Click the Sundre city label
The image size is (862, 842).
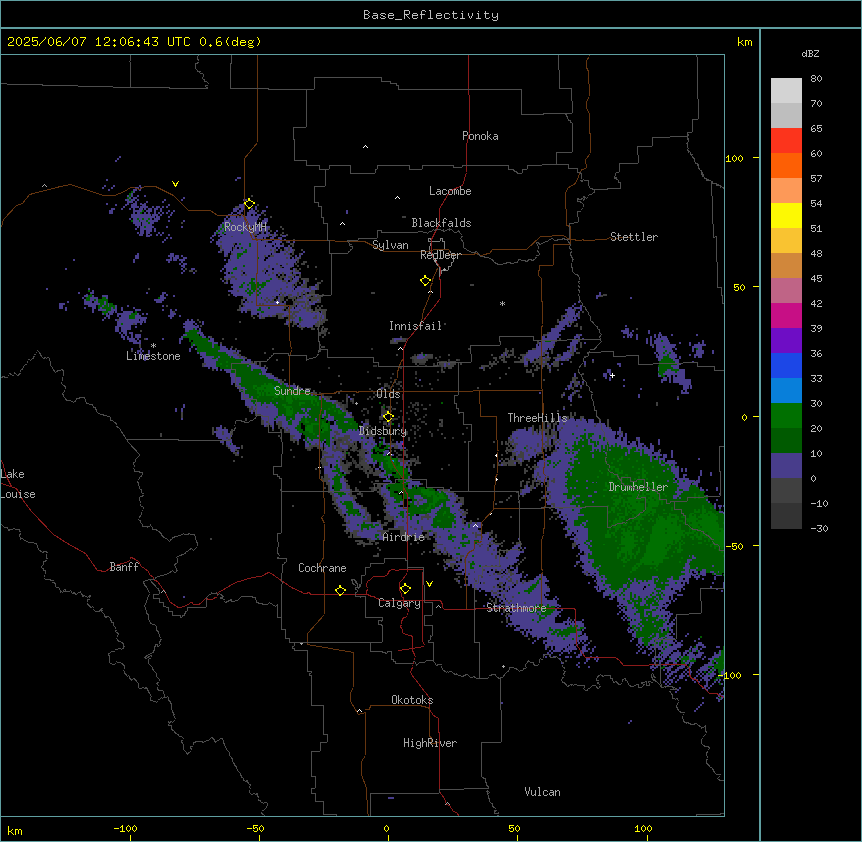pyautogui.click(x=292, y=391)
